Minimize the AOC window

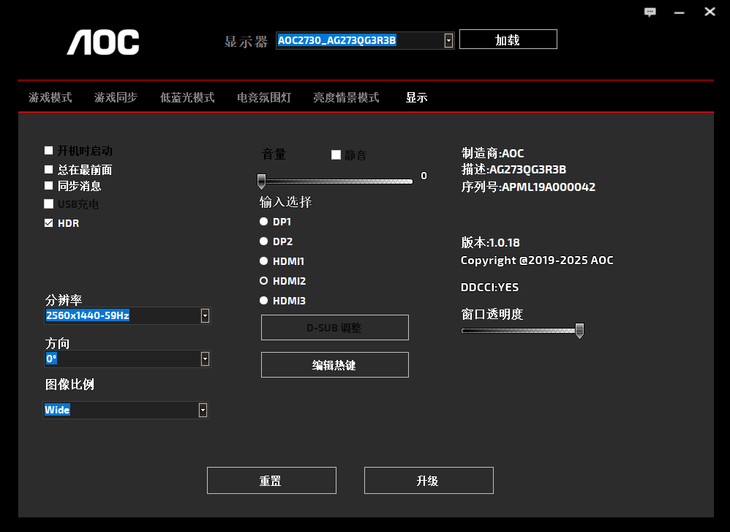click(x=679, y=13)
